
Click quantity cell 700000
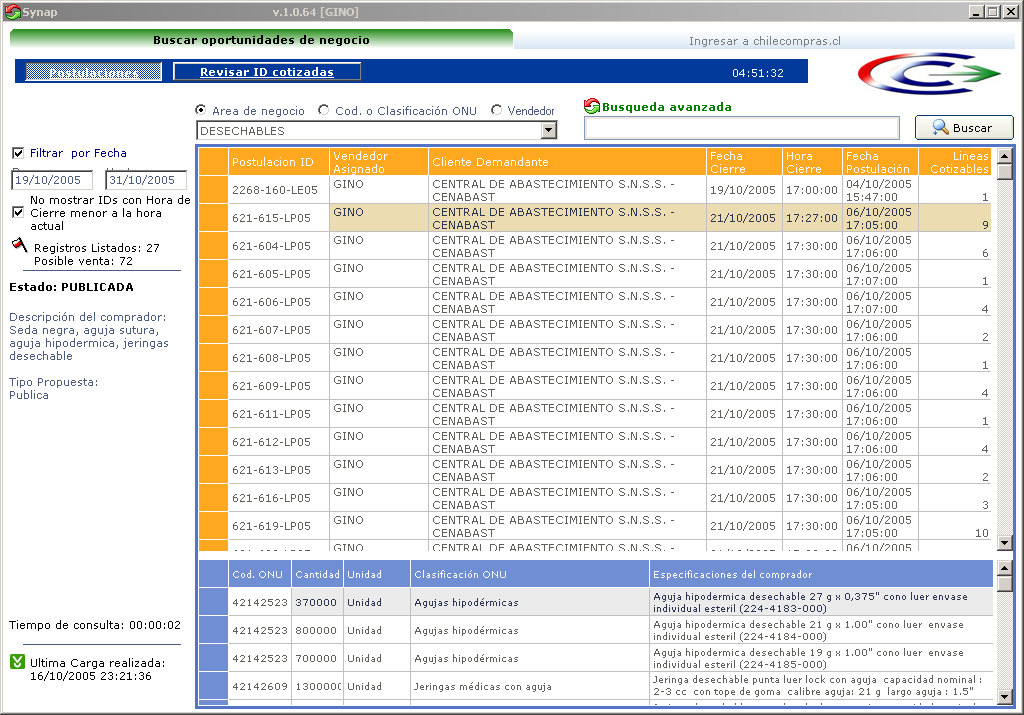point(317,658)
